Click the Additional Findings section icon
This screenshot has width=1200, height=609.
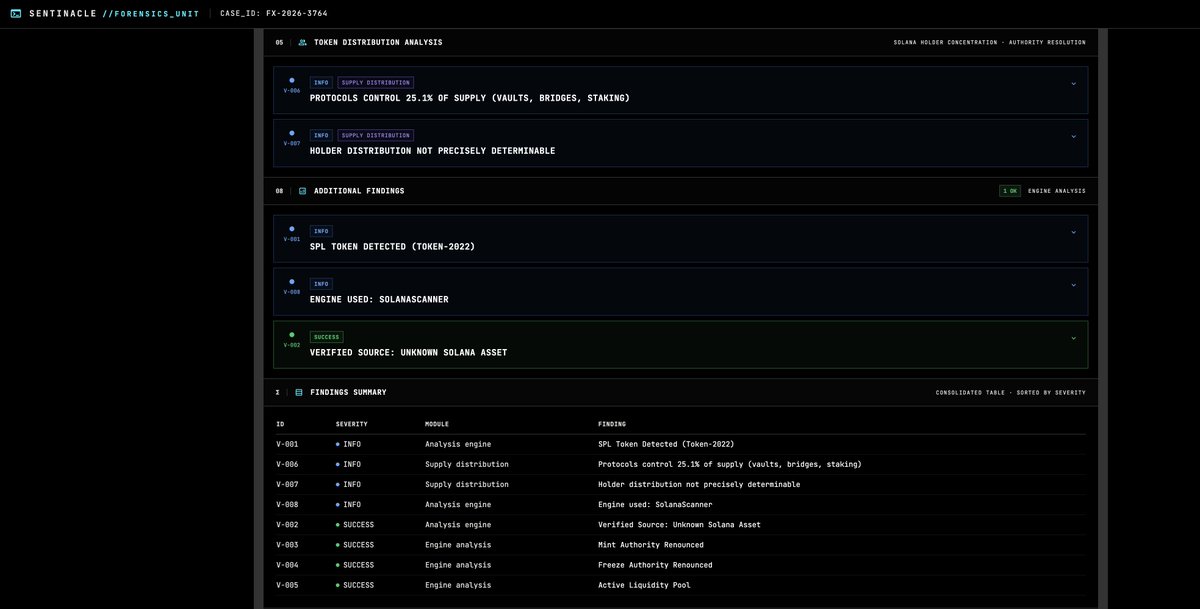click(302, 191)
